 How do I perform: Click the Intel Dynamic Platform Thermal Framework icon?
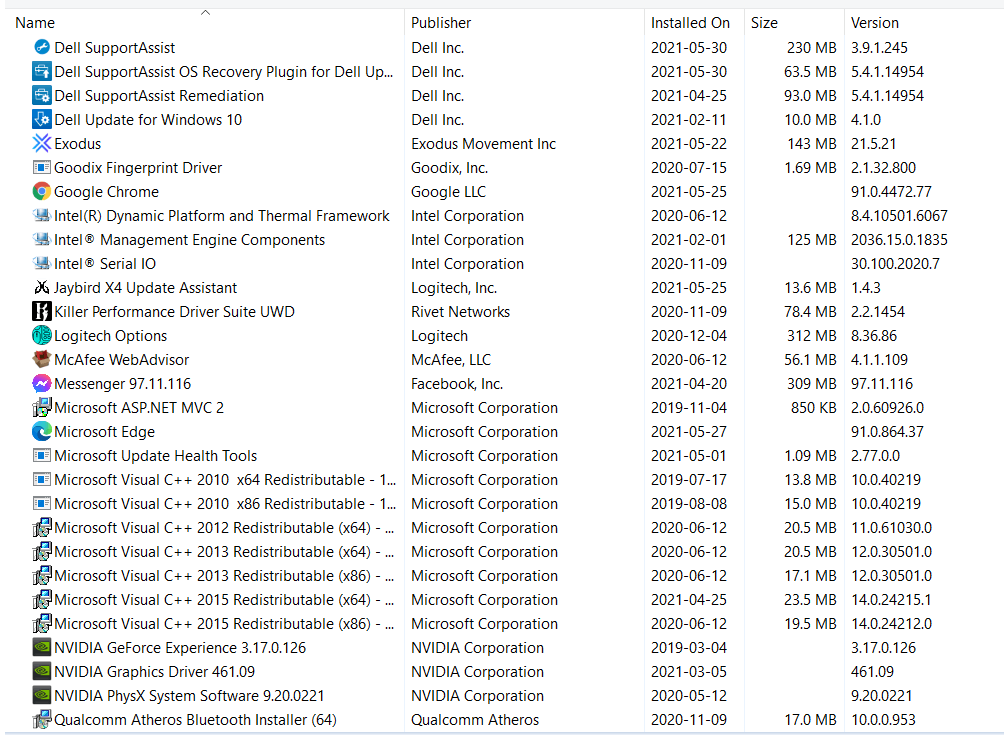click(x=42, y=216)
